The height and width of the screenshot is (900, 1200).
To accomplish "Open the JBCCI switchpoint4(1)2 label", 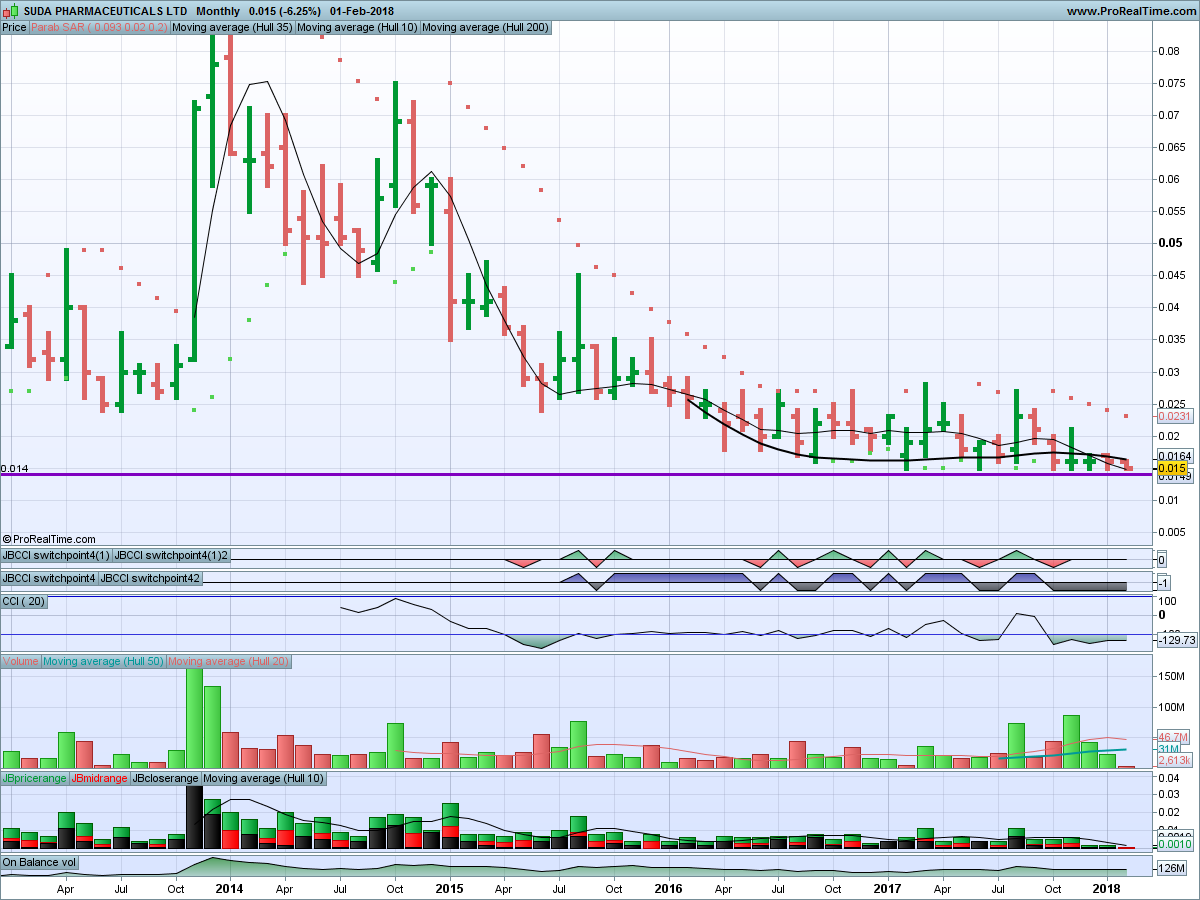I will [x=171, y=555].
